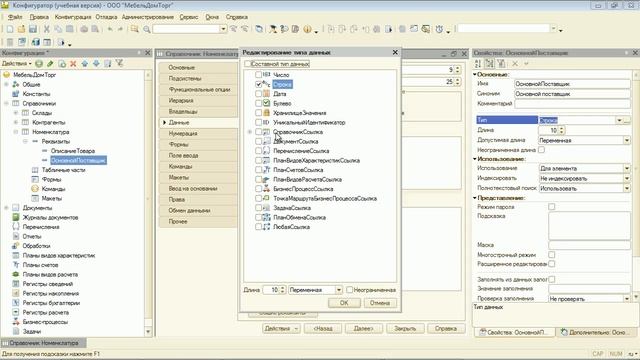The image size is (640, 360).
Task: Toggle the Режим пароля checkbox
Action: [551, 207]
